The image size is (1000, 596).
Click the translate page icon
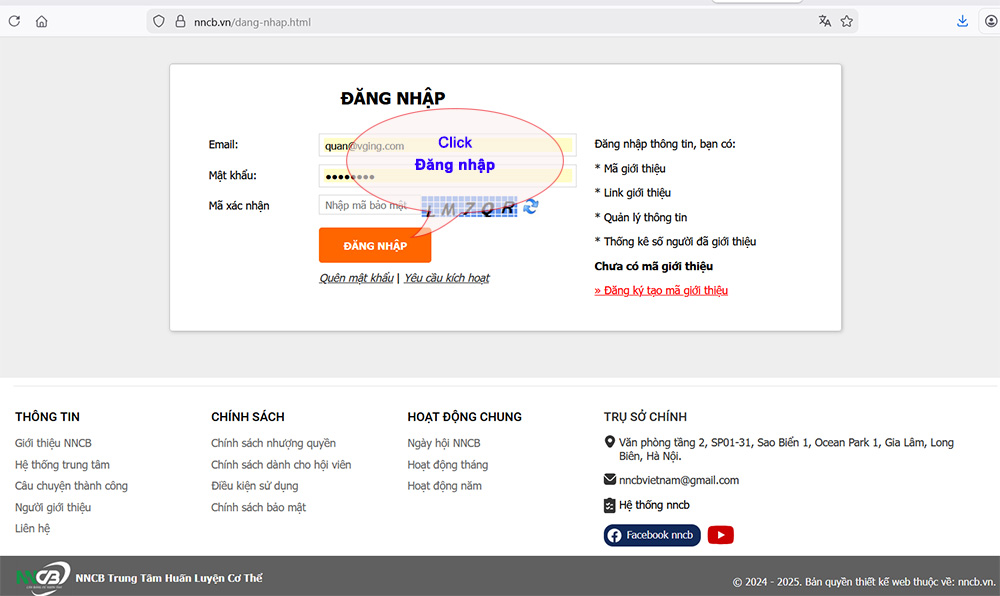point(825,21)
